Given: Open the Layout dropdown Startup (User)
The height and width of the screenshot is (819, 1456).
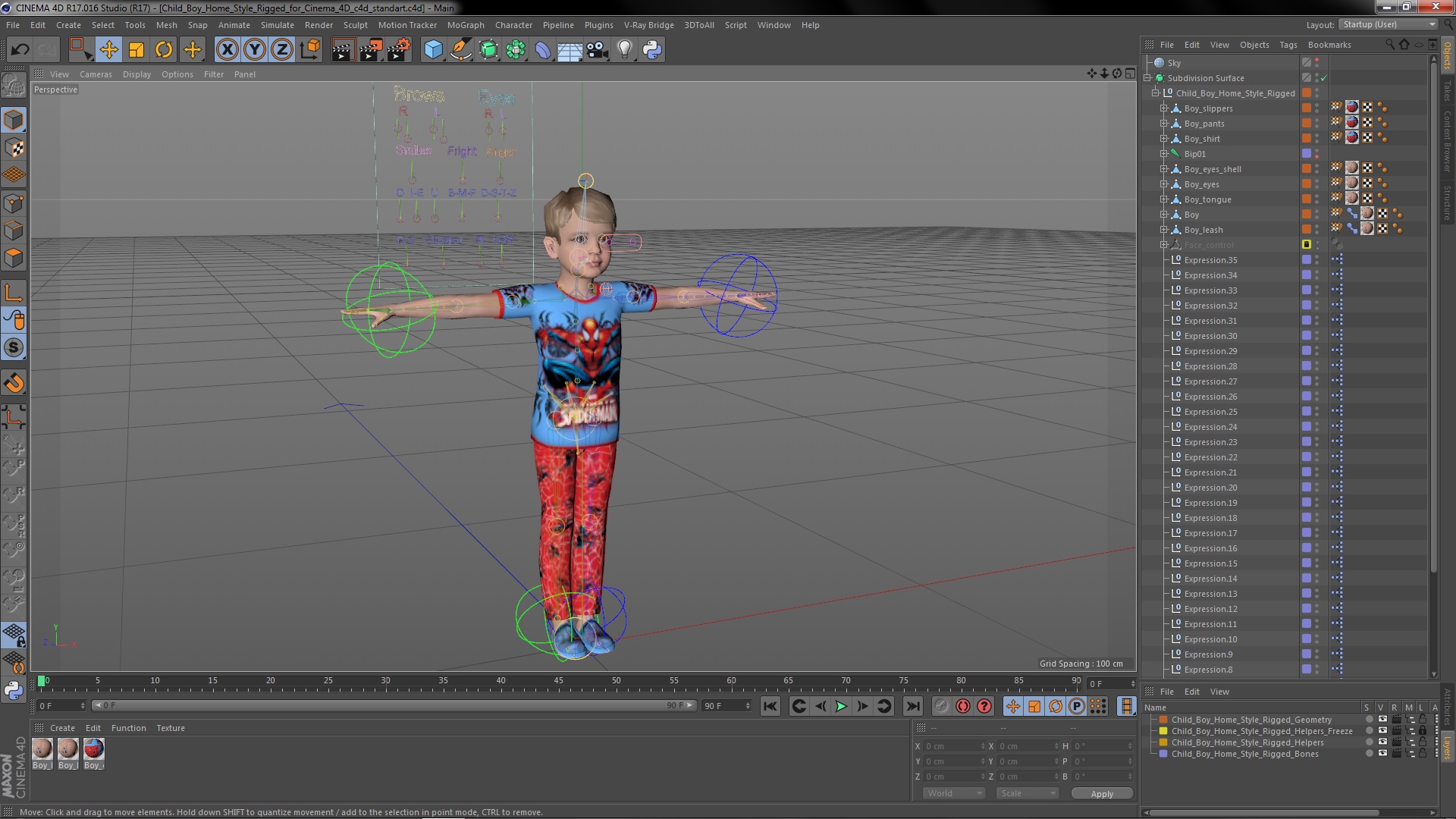Looking at the screenshot, I should (1389, 24).
